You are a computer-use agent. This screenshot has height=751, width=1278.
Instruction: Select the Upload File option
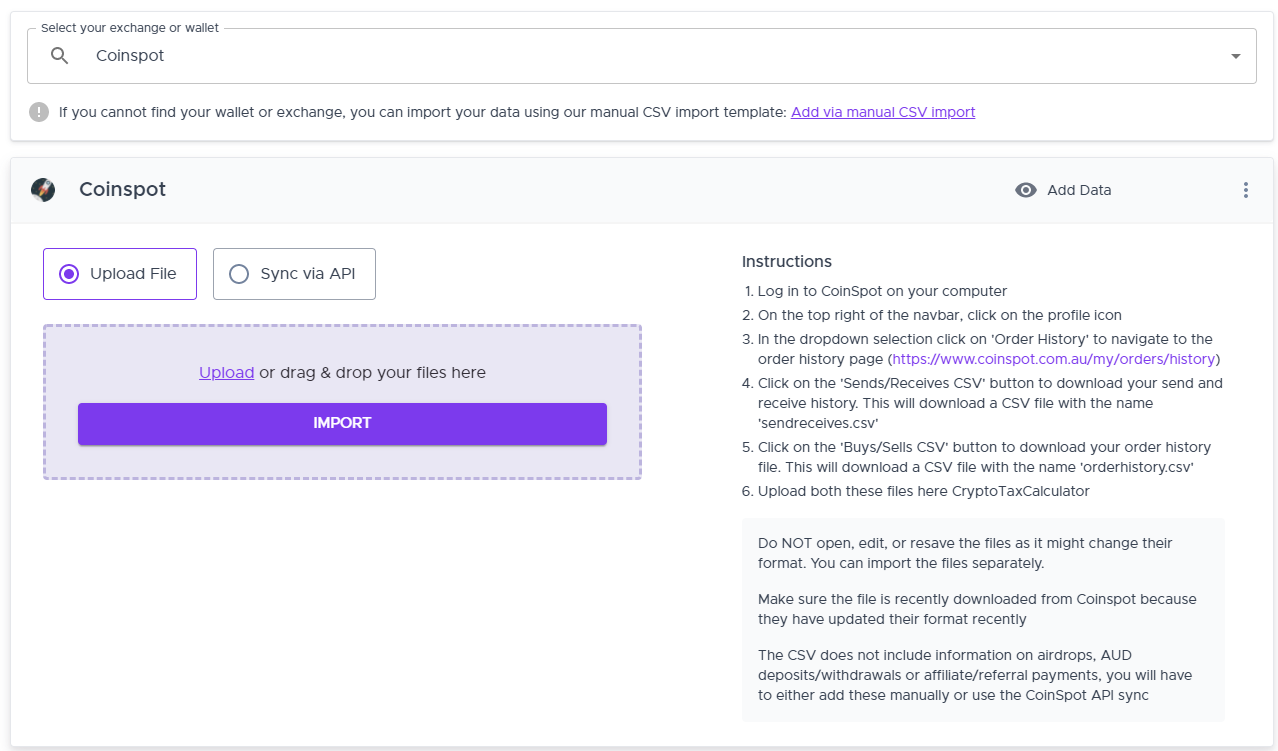pyautogui.click(x=119, y=273)
